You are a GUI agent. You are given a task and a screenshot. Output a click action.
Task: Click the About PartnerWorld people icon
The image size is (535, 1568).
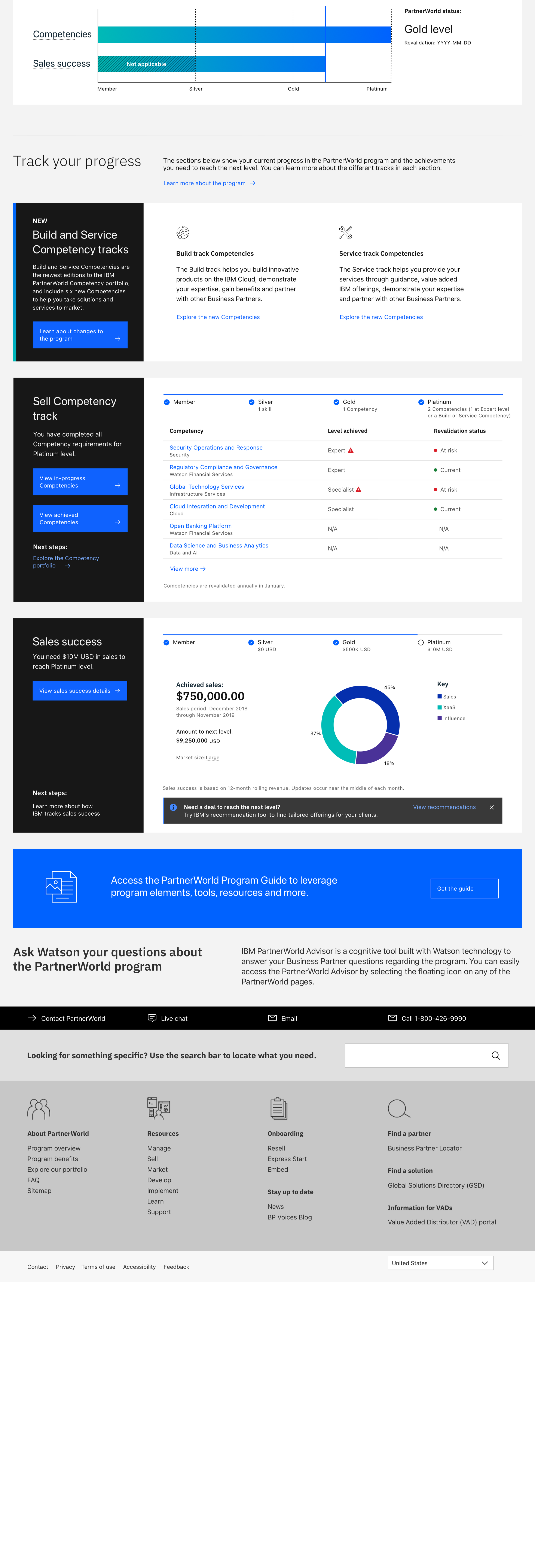click(39, 1109)
